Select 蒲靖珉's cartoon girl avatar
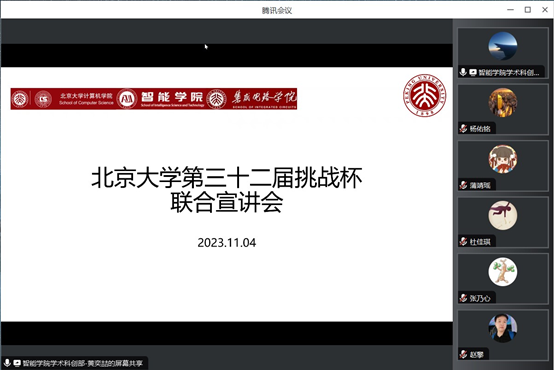Screen dimensions: 554x370 tap(502, 159)
